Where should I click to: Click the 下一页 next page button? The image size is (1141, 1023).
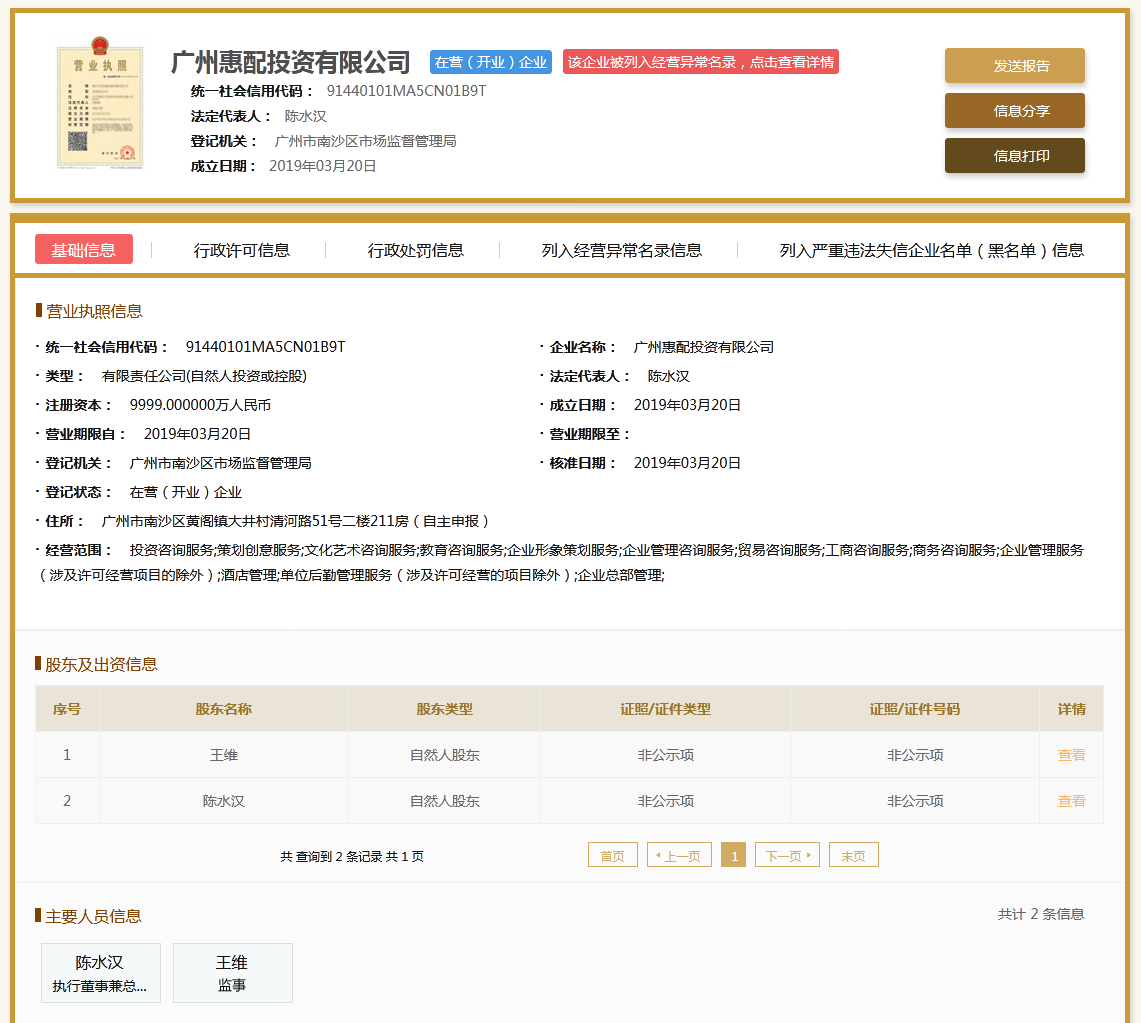point(787,856)
